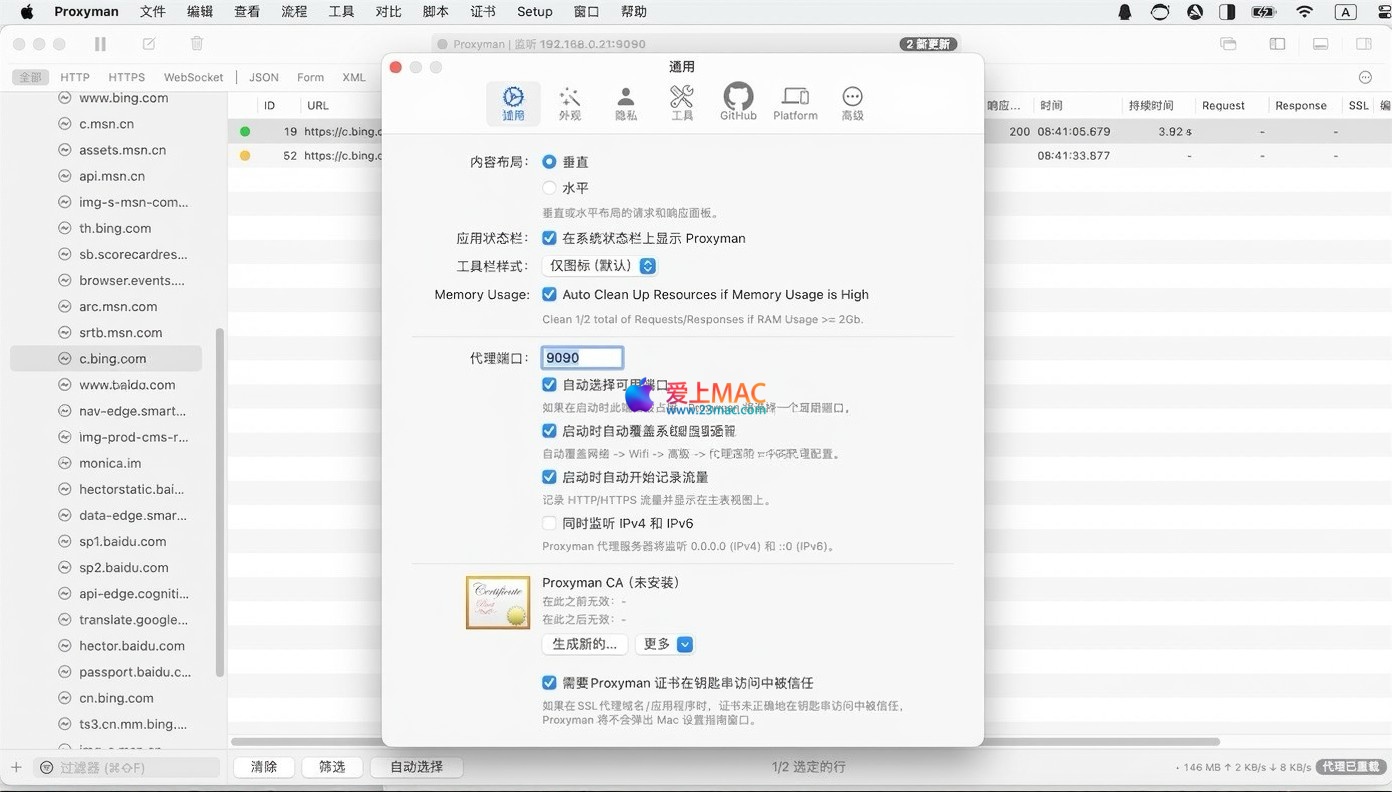
Task: Enable 同时监听 IPv4 和 IPv6 checkbox
Action: 549,523
